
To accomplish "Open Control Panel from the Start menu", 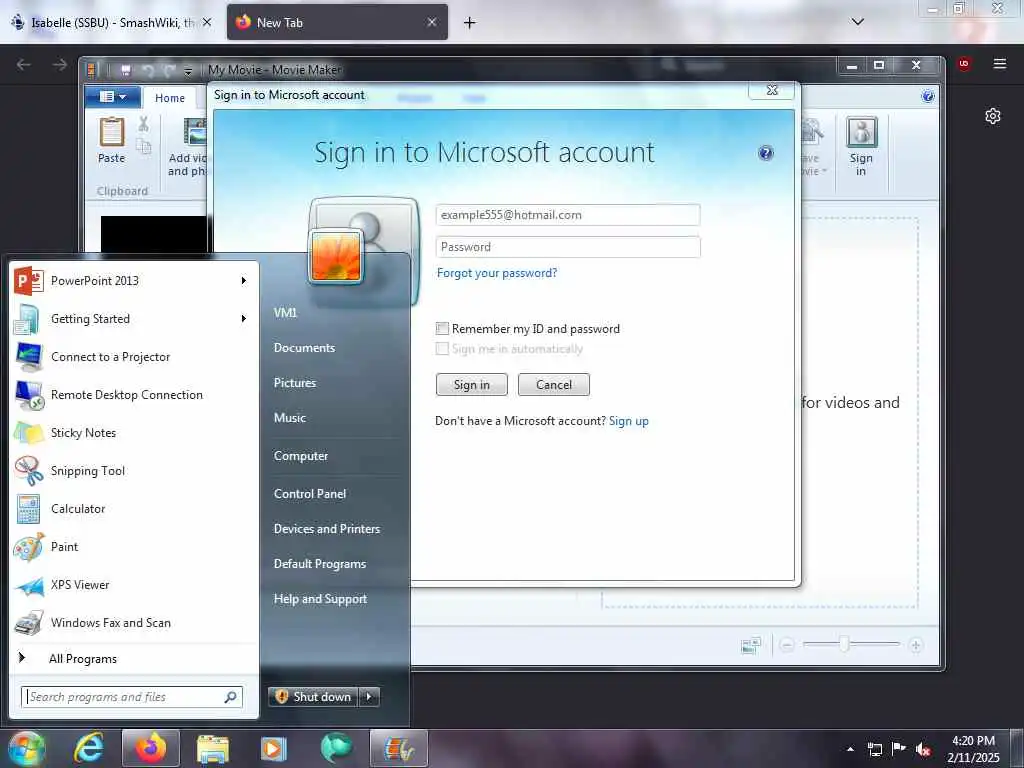I will (310, 494).
